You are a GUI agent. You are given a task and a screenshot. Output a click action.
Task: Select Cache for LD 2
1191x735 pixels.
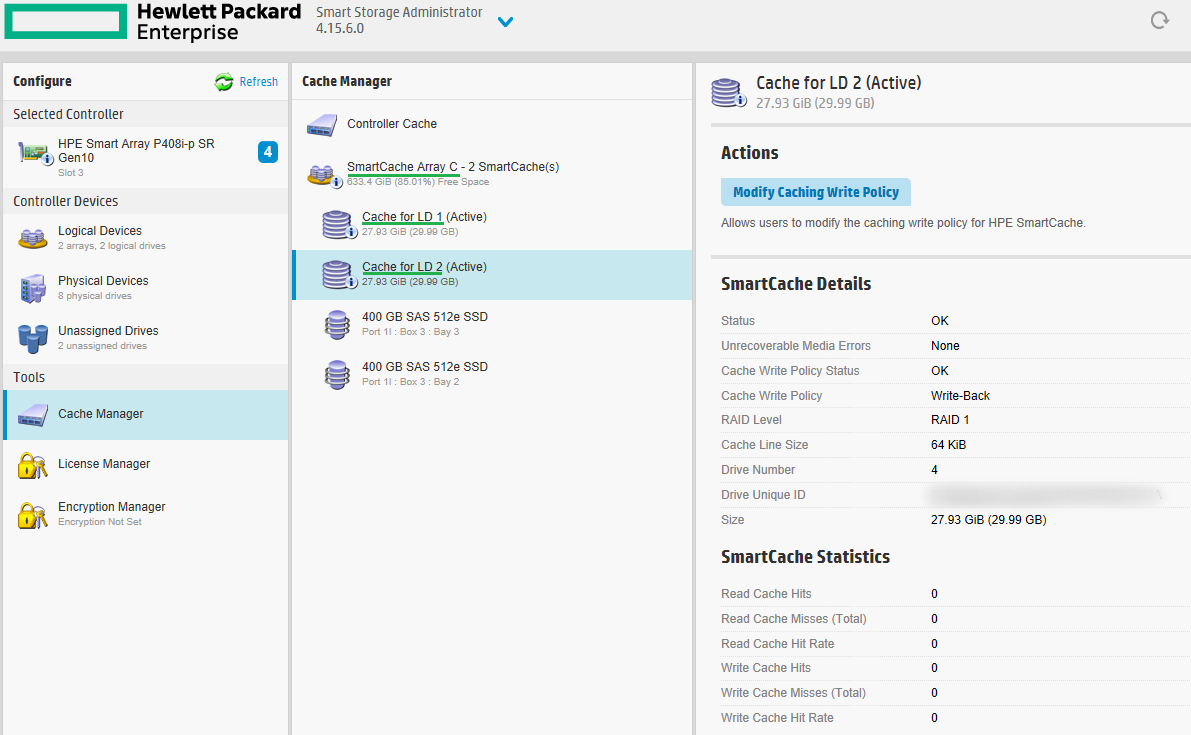pos(403,267)
